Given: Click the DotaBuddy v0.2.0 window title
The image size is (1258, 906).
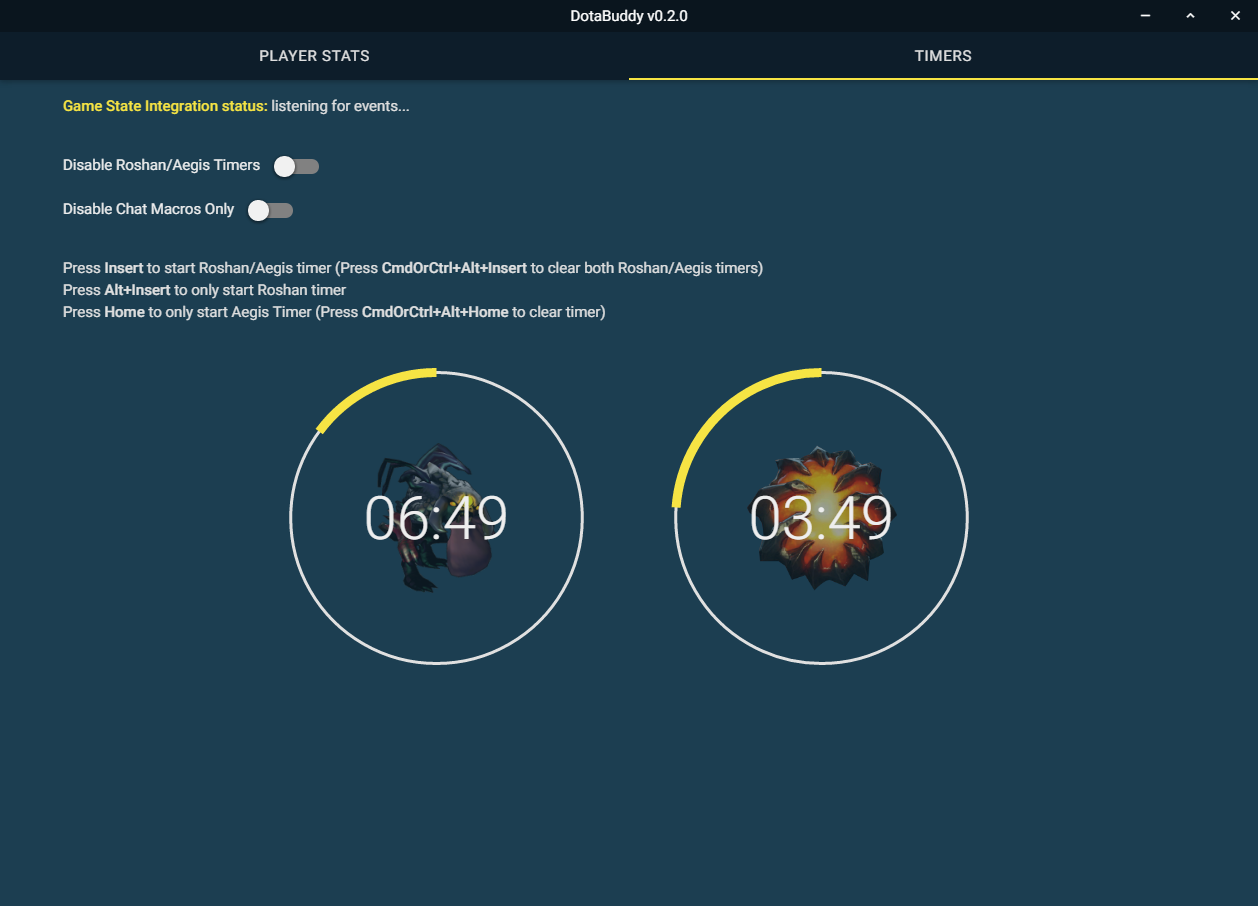Looking at the screenshot, I should [x=629, y=16].
